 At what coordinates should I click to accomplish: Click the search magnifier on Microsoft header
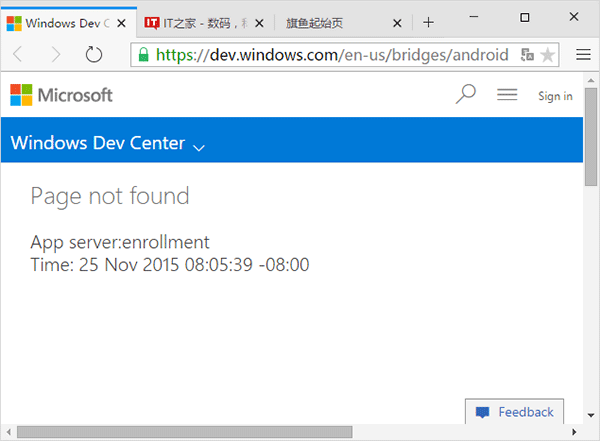tap(465, 95)
